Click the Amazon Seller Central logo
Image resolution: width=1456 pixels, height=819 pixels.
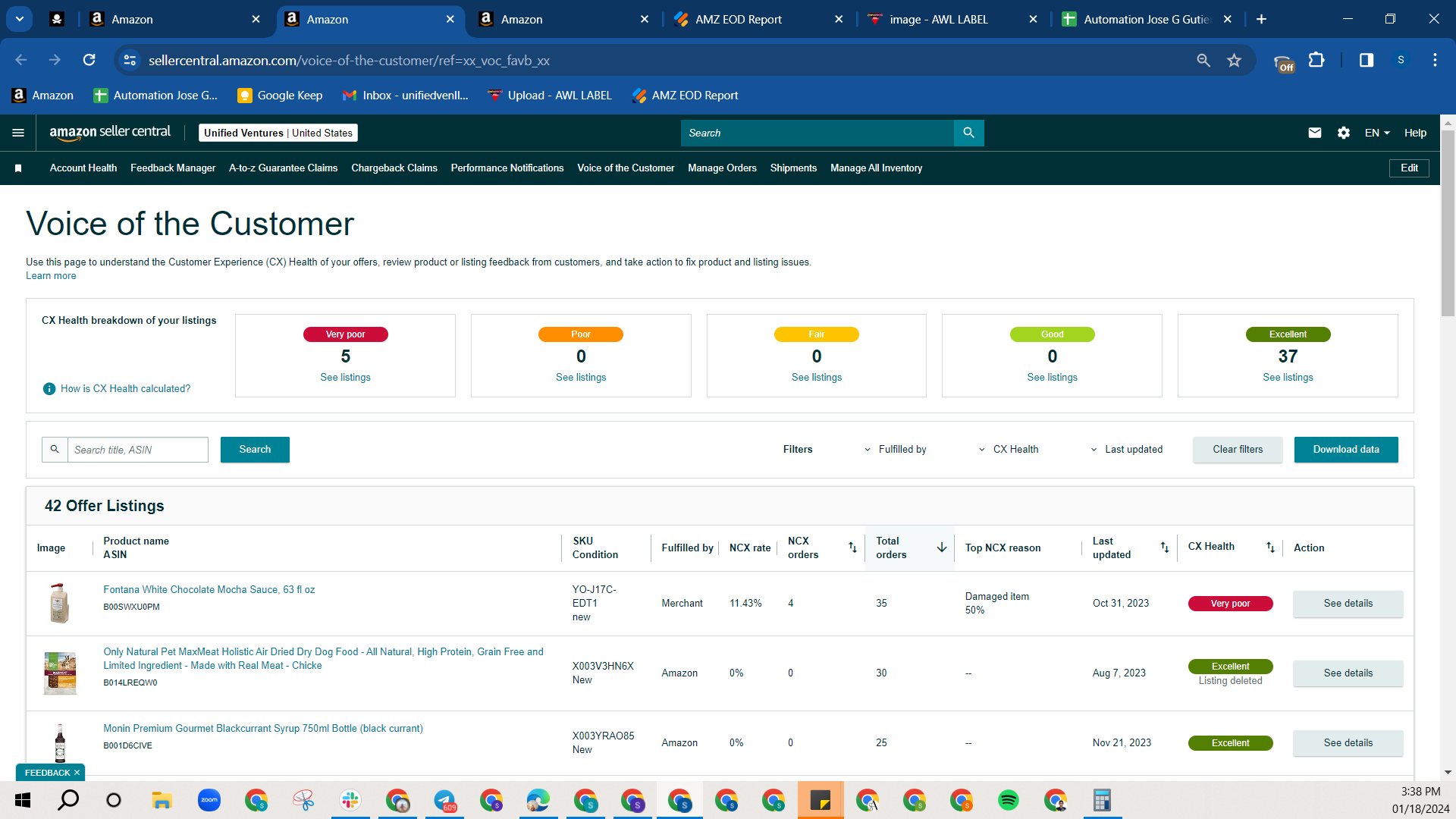pos(110,133)
